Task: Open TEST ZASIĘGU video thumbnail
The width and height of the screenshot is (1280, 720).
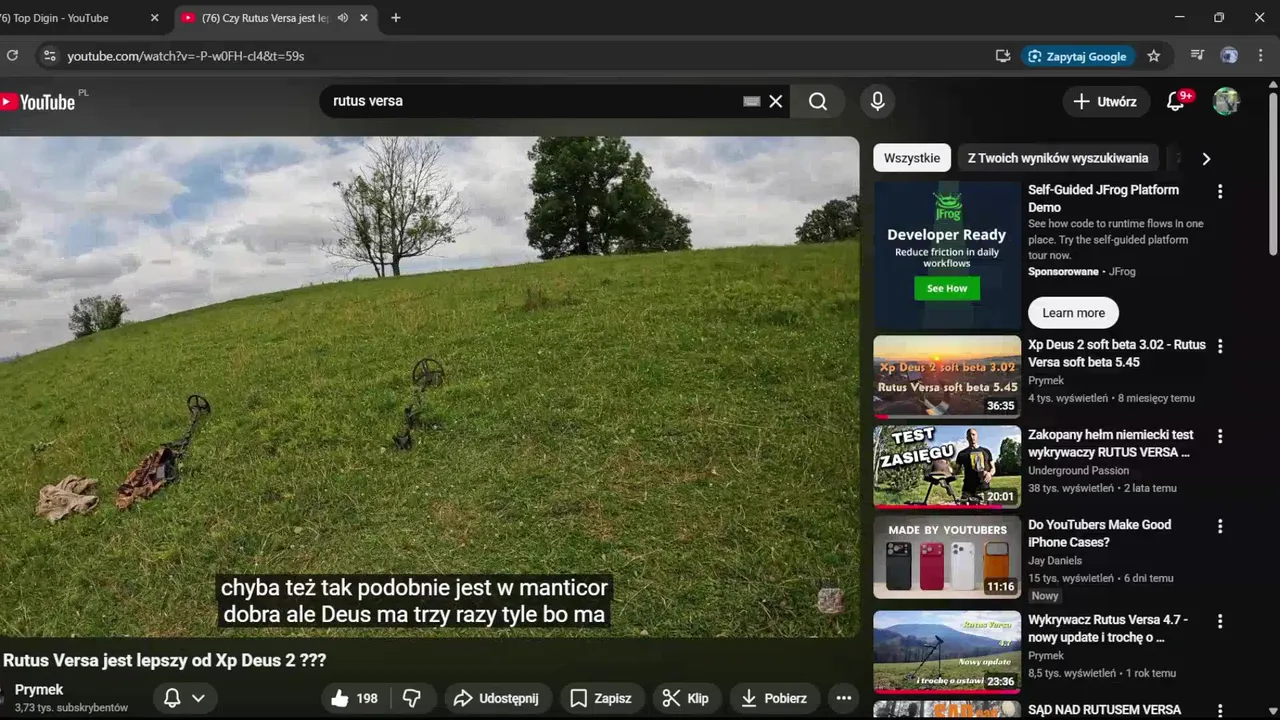Action: pyautogui.click(x=947, y=466)
